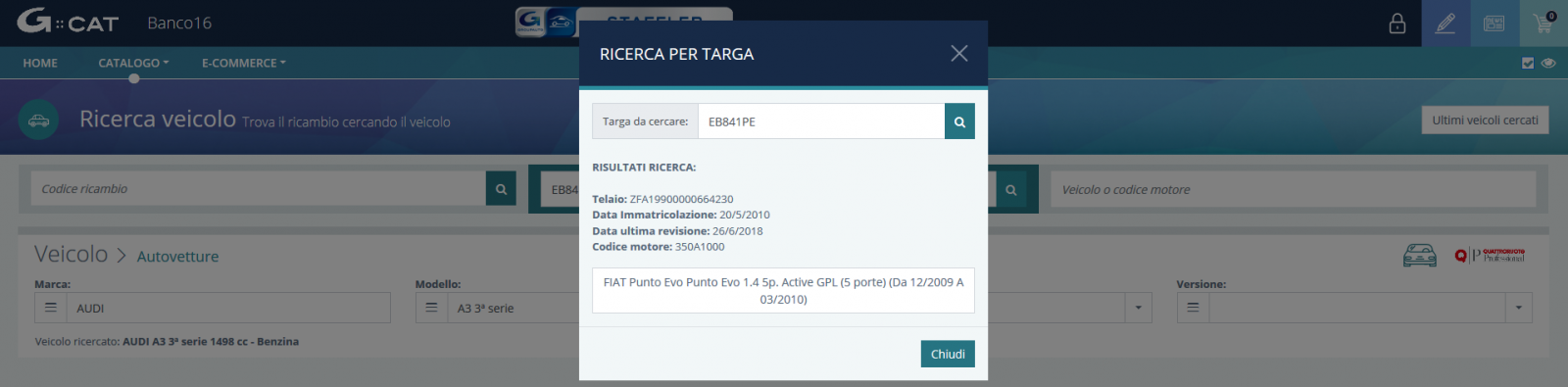Click the car category icon near Quattroruote logo
The image size is (1568, 387).
click(x=1419, y=256)
